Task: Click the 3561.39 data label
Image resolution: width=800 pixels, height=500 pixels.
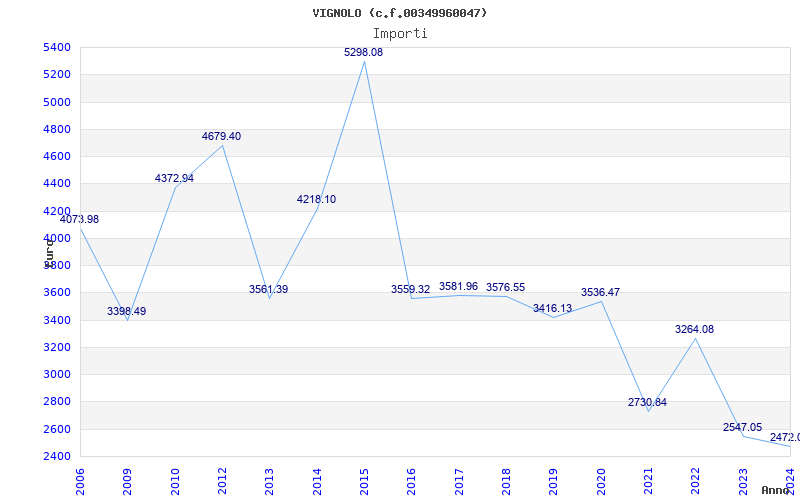Action: (268, 289)
